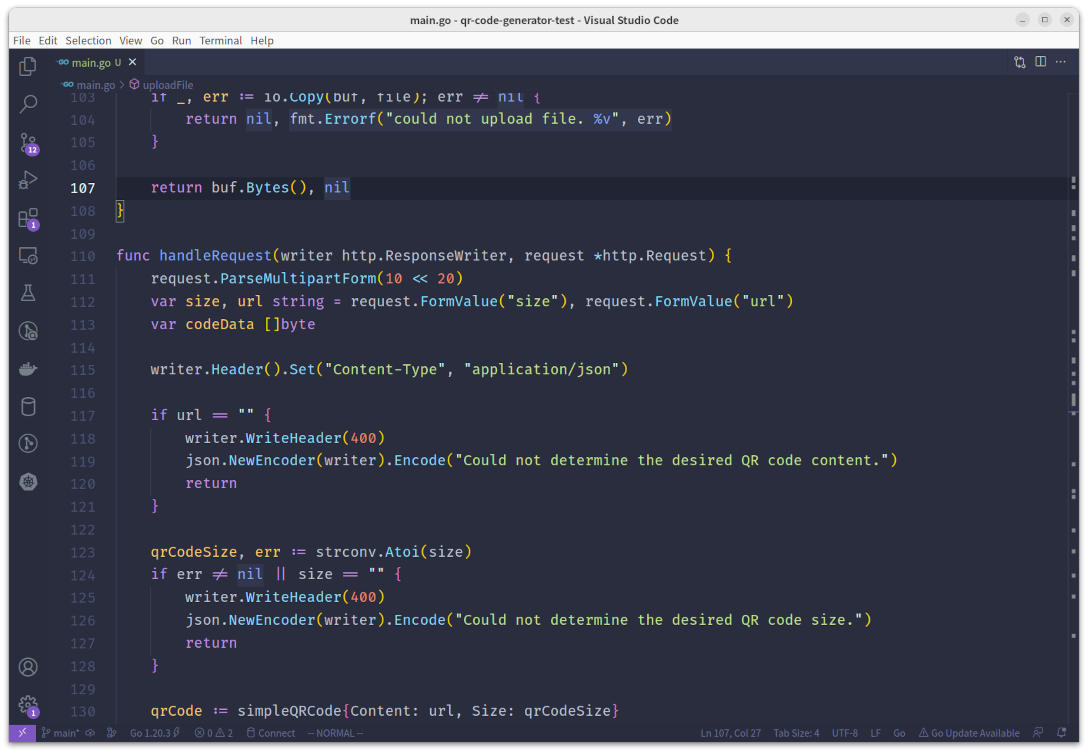Split the editor to the right
The width and height of the screenshot is (1088, 753).
pos(1041,62)
